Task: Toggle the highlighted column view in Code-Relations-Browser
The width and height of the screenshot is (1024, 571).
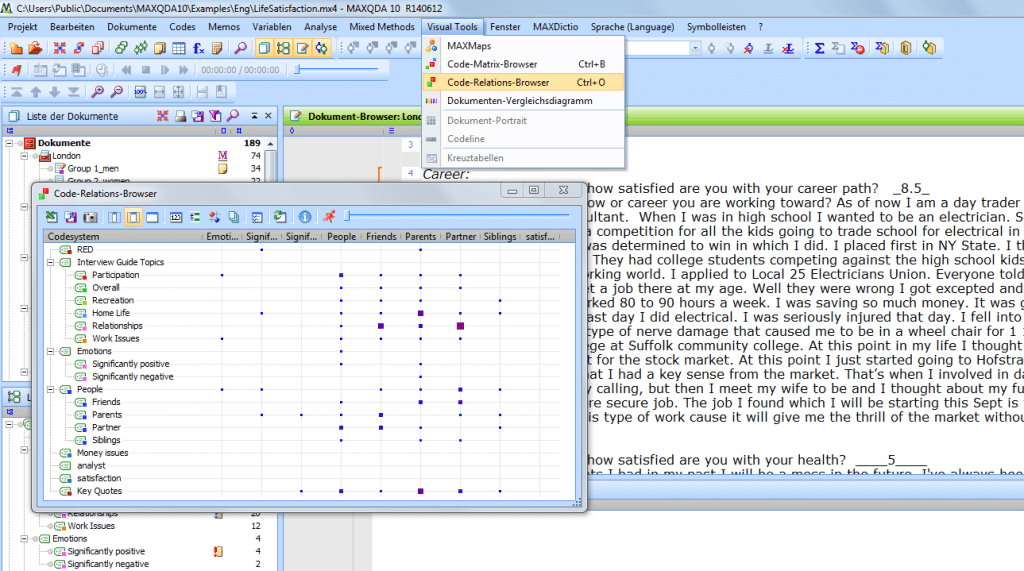Action: click(133, 217)
